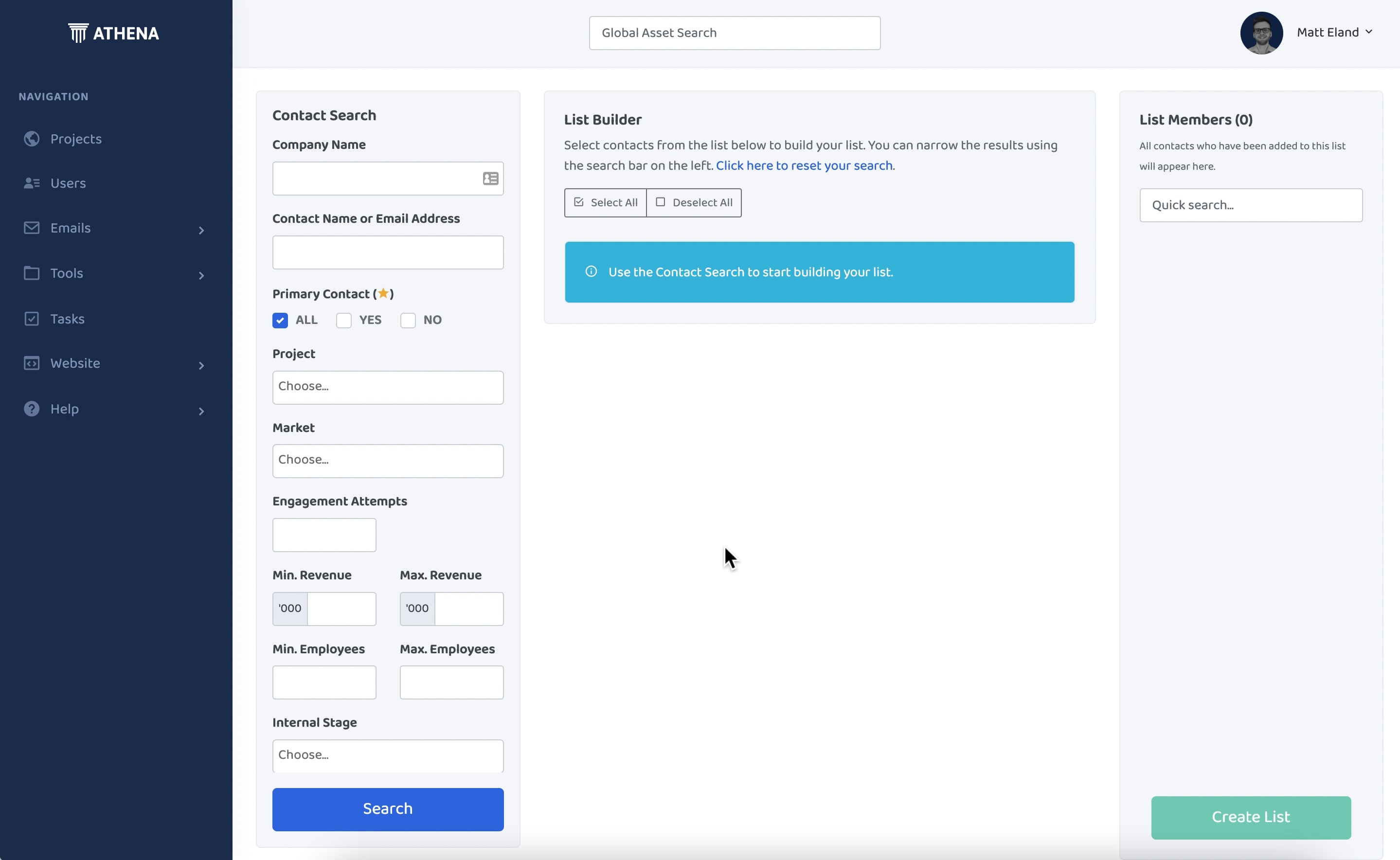This screenshot has height=860, width=1400.
Task: Open the Project Choose dropdown
Action: [x=387, y=387]
